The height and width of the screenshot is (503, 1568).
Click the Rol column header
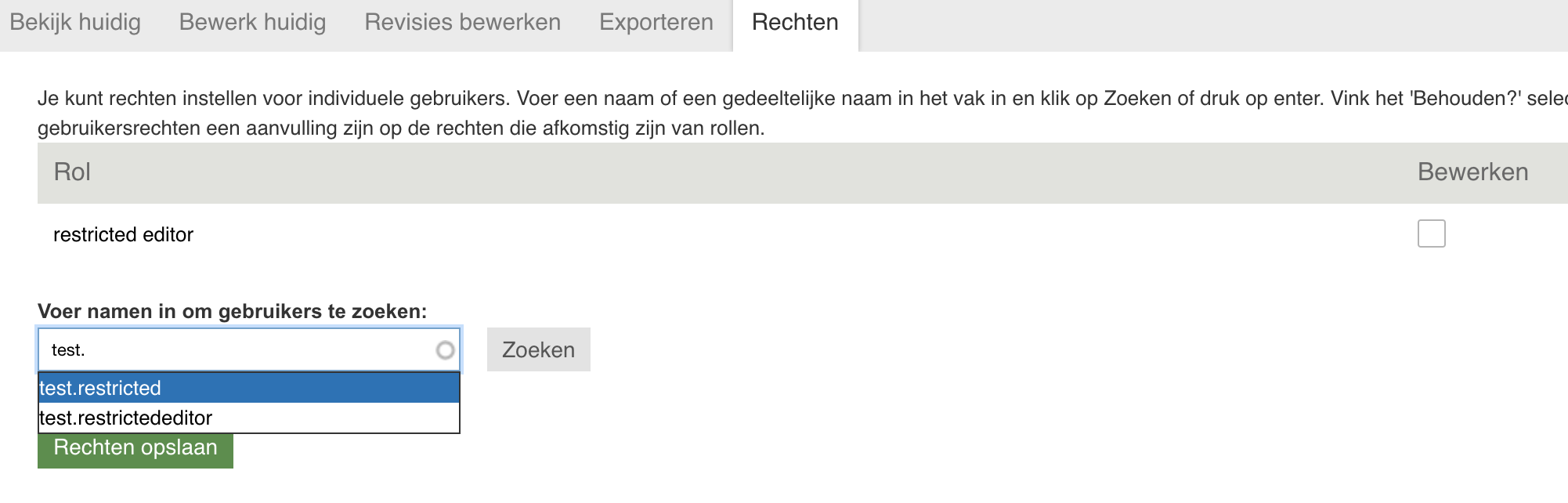point(72,172)
